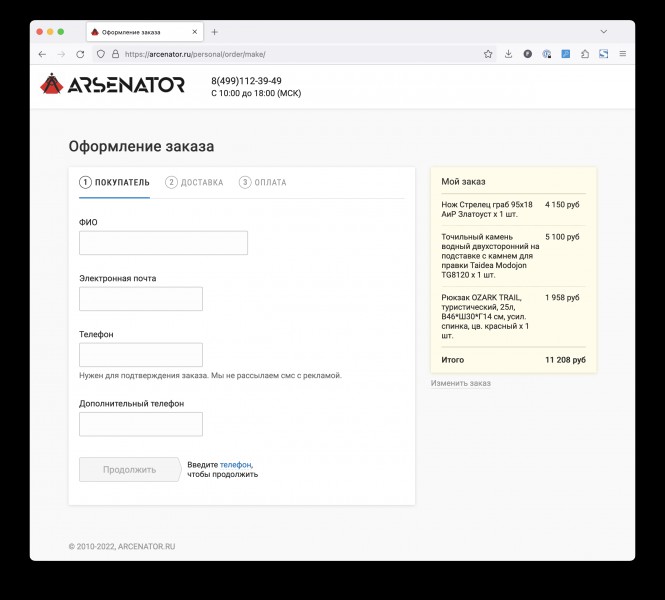Switch to the Покупатель step tab
Viewport: 665px width, 600px height.
pyautogui.click(x=114, y=182)
